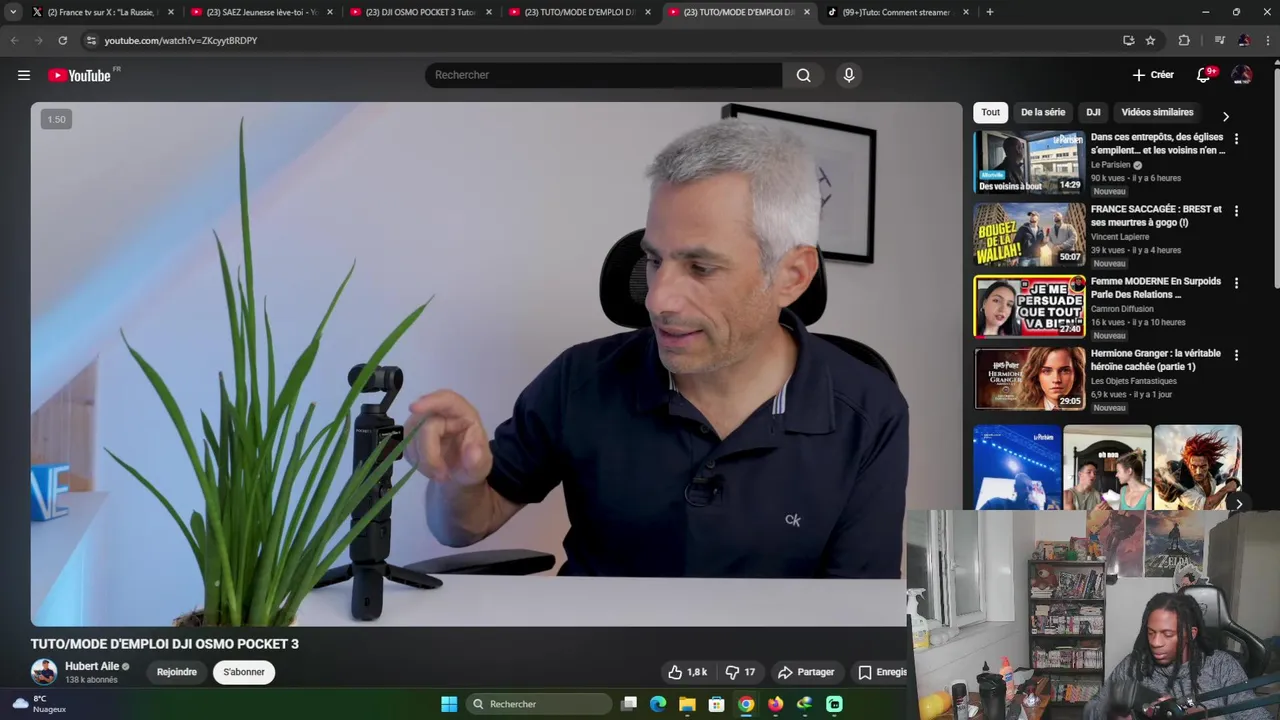Click the install app icon in address bar
Viewport: 1280px width, 720px height.
[x=1128, y=40]
